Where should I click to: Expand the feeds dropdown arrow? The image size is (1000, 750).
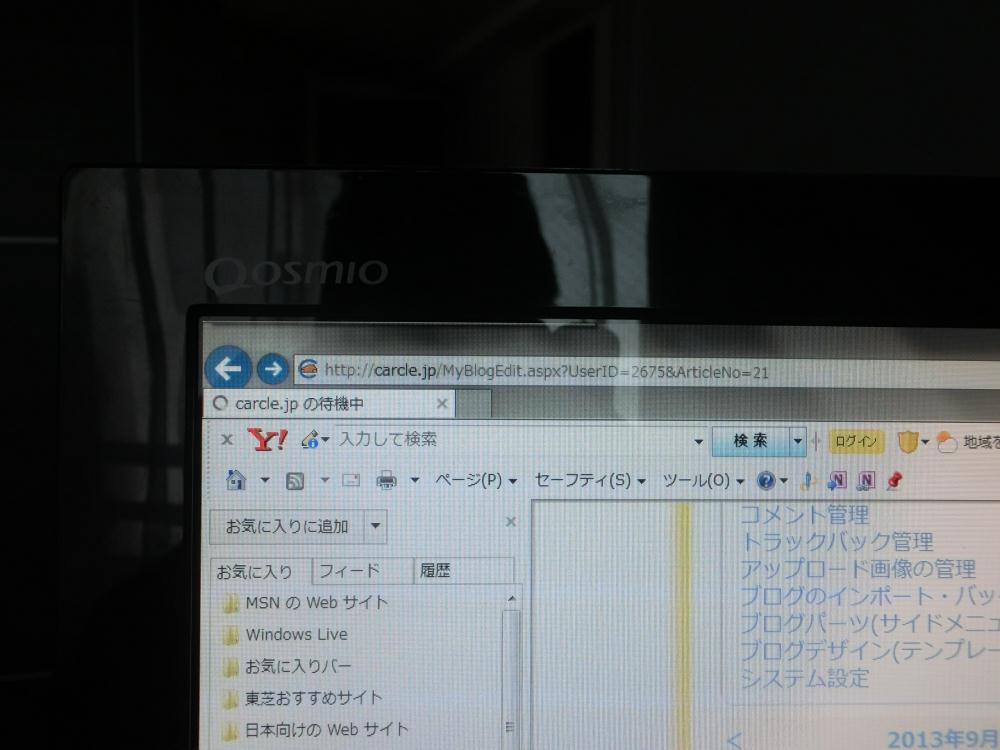tap(325, 480)
